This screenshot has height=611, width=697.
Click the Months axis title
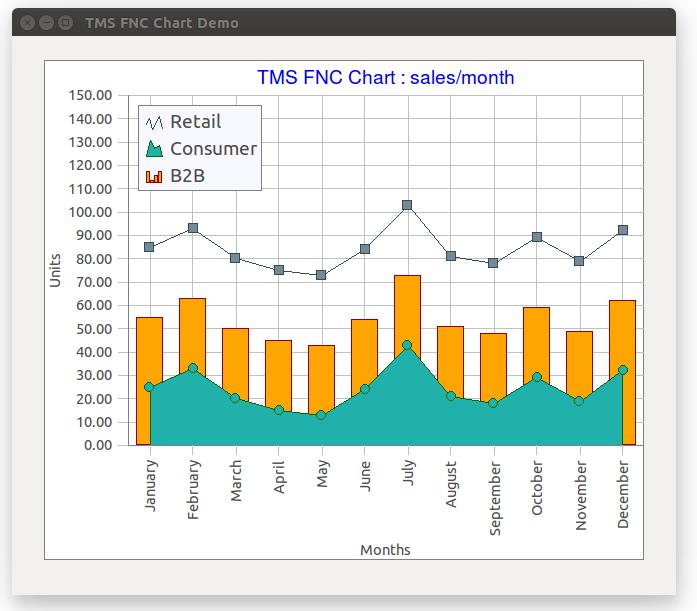(385, 550)
